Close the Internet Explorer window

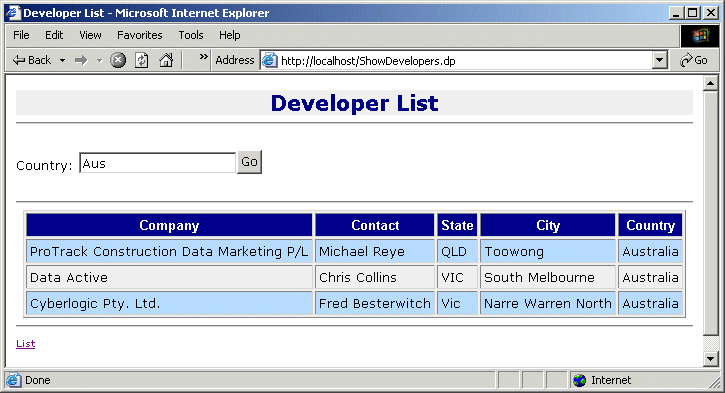point(711,13)
